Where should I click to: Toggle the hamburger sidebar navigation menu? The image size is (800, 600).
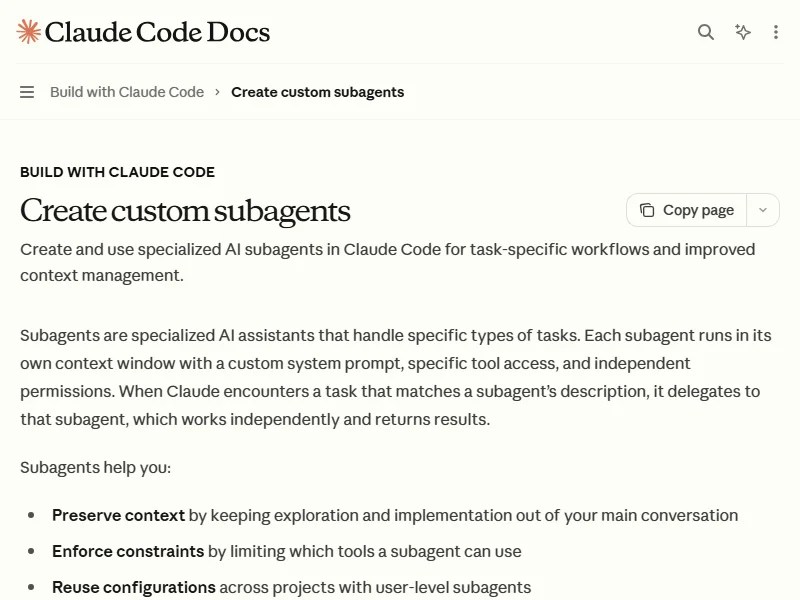pyautogui.click(x=27, y=92)
